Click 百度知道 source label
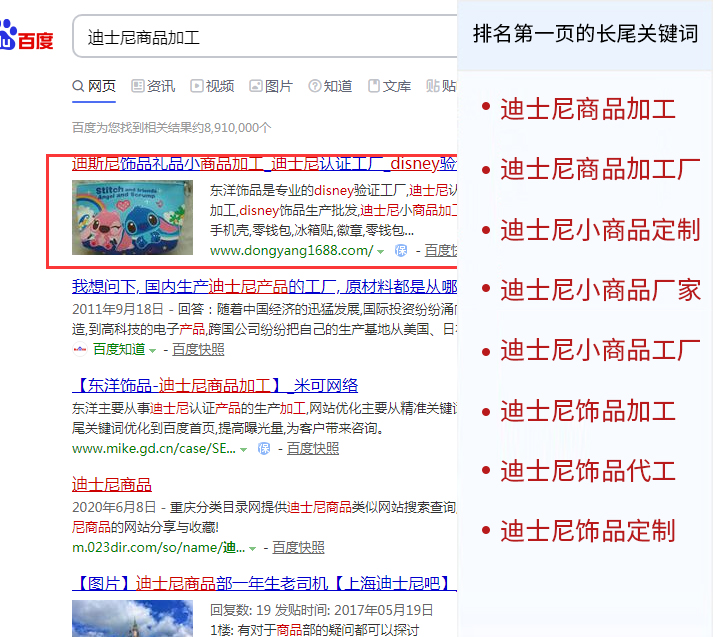Viewport: 713px width, 637px height. 119,349
